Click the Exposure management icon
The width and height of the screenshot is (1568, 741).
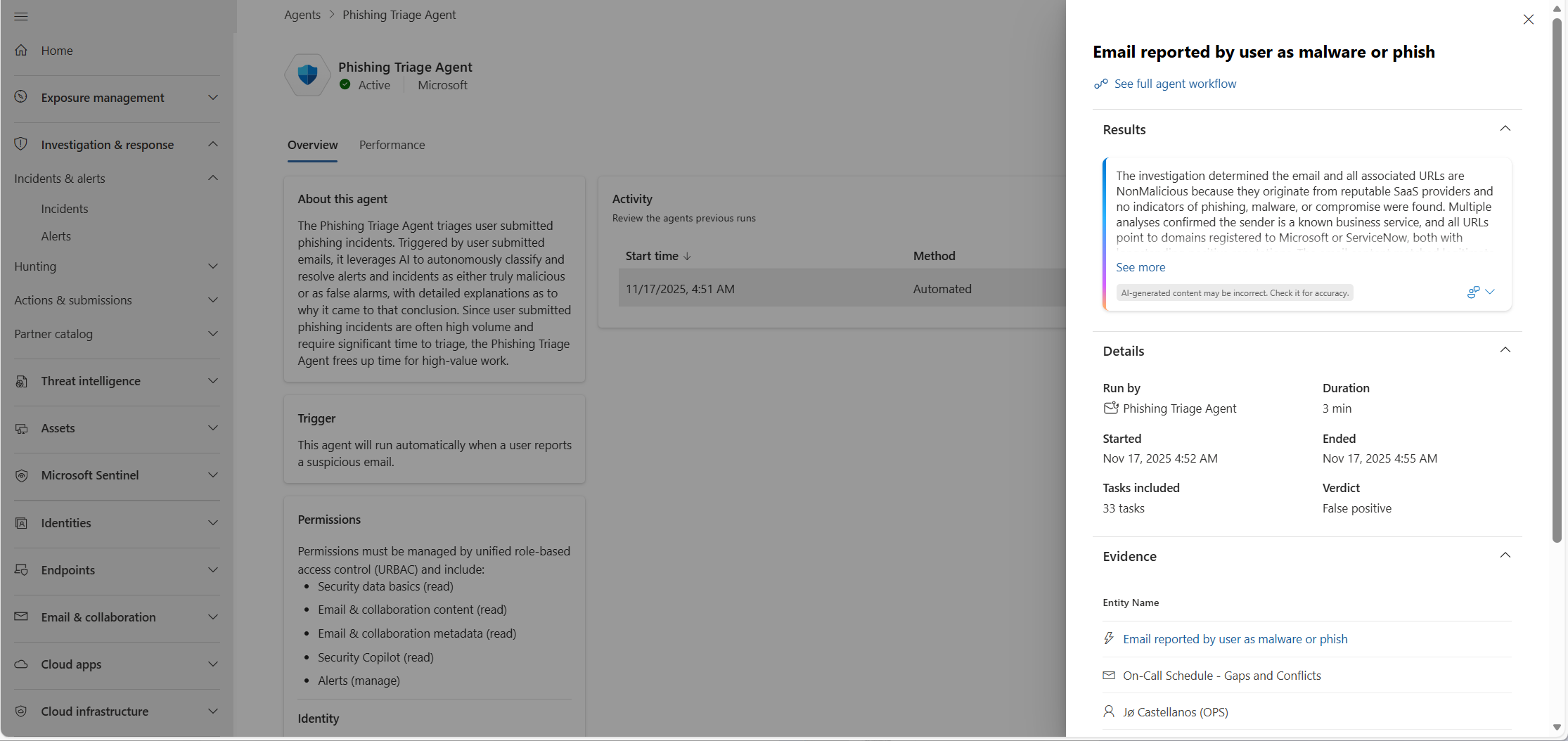coord(21,97)
